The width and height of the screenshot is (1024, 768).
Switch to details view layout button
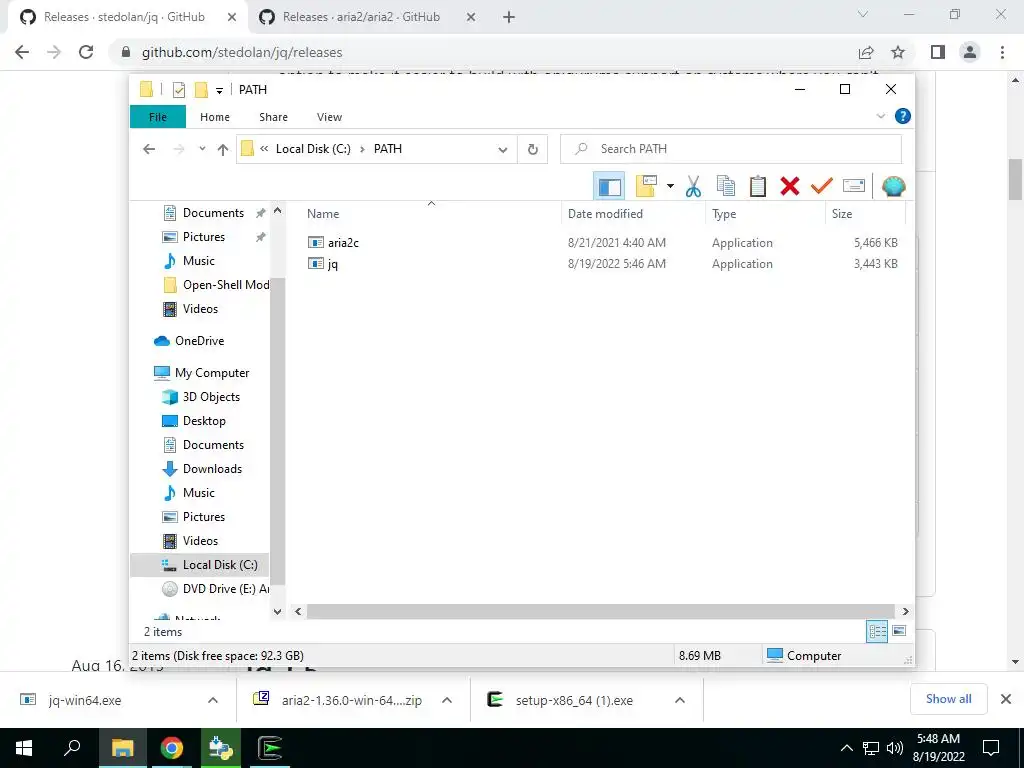[x=877, y=631]
